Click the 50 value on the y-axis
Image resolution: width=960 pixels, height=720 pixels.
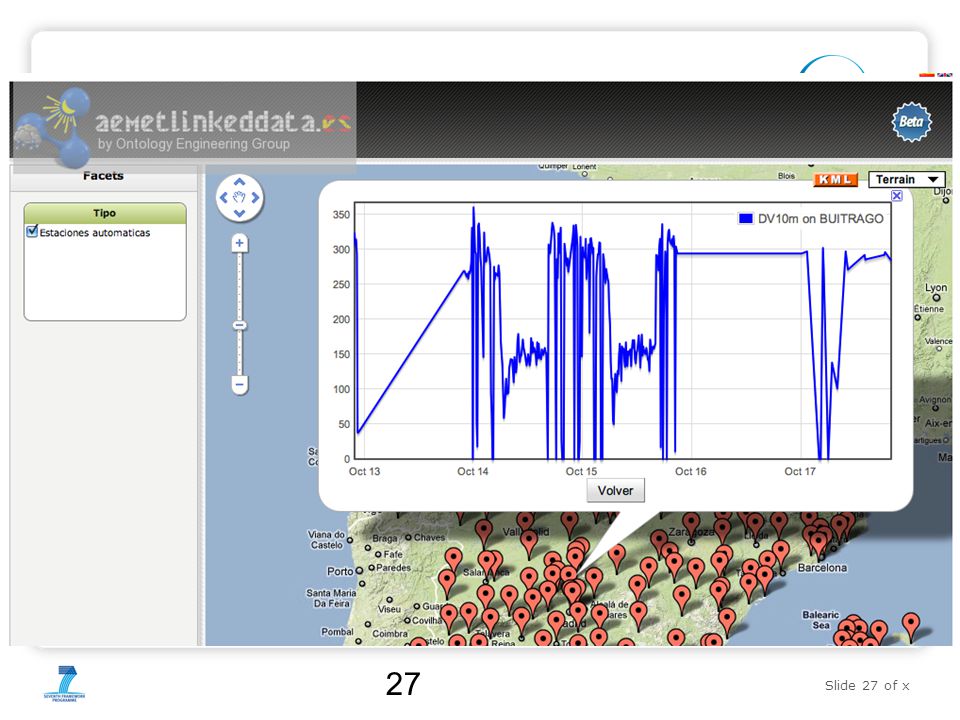pyautogui.click(x=345, y=424)
